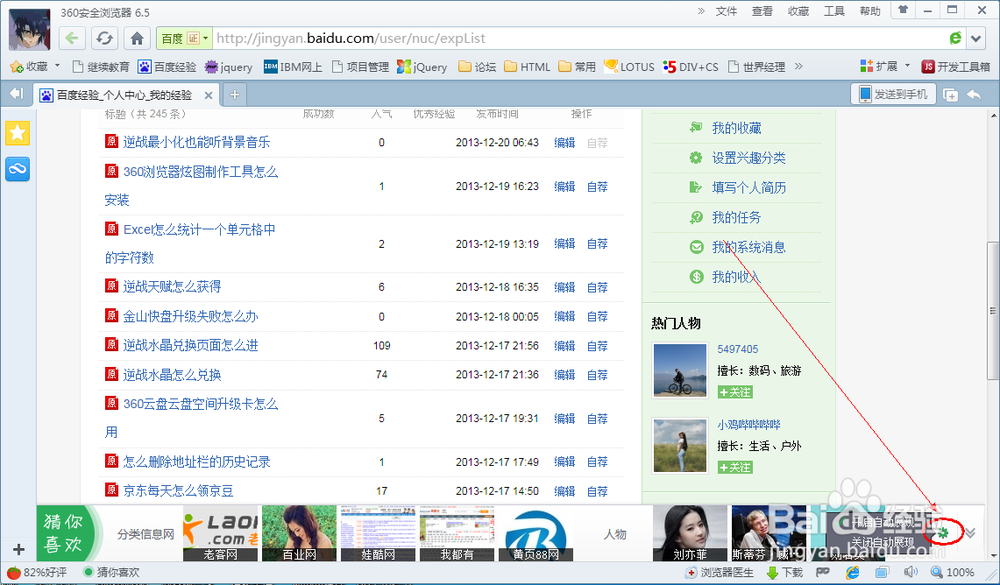
Task: Open the 刘亦菲 thumbnail in the recommendation bar
Action: tap(690, 533)
